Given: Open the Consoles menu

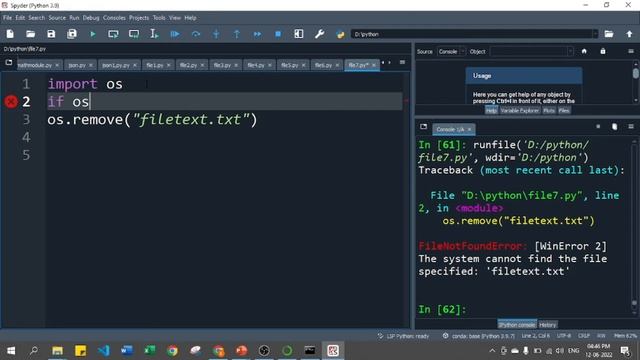Looking at the screenshot, I should [x=114, y=18].
